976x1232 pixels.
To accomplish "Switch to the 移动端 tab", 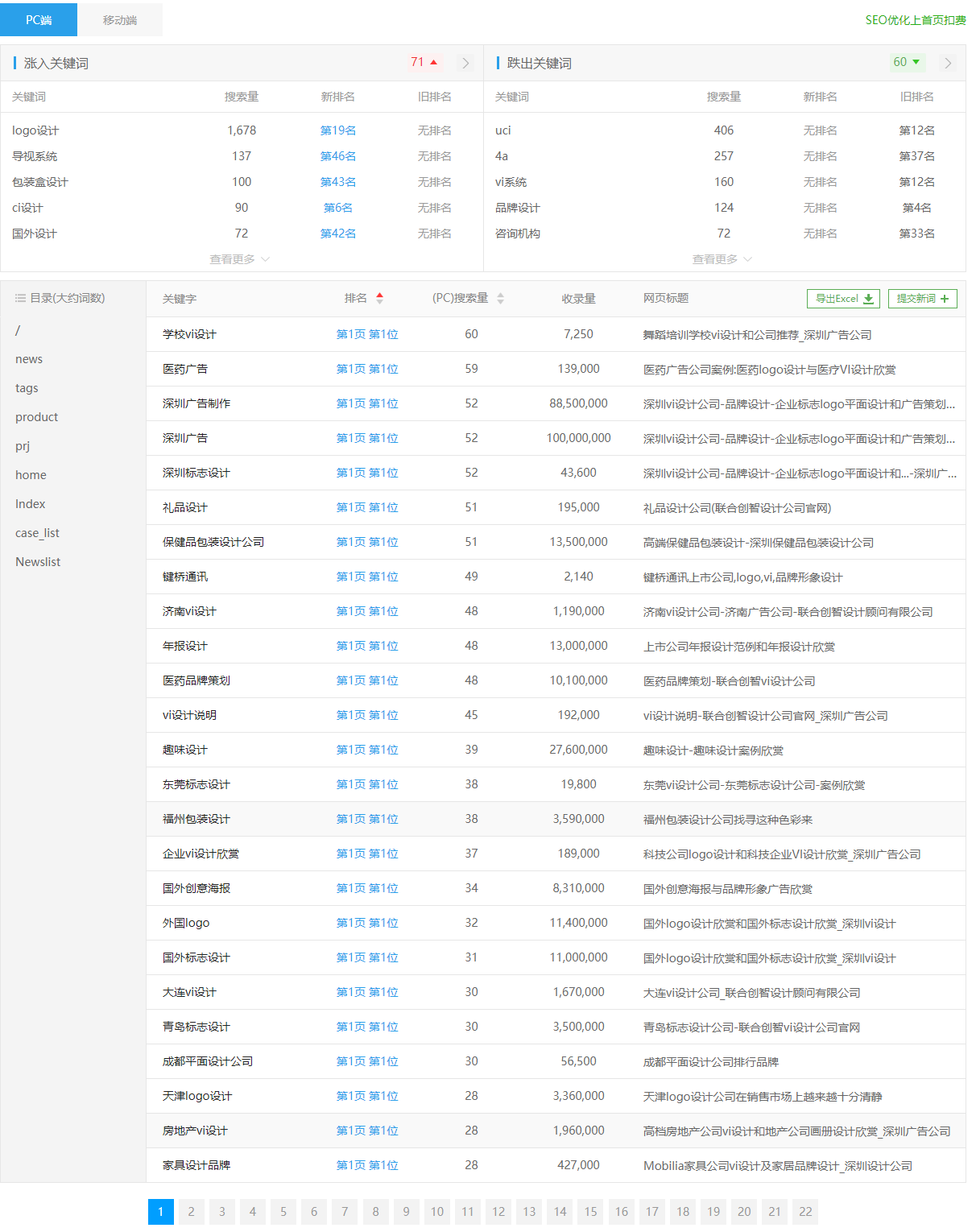I will [x=119, y=19].
